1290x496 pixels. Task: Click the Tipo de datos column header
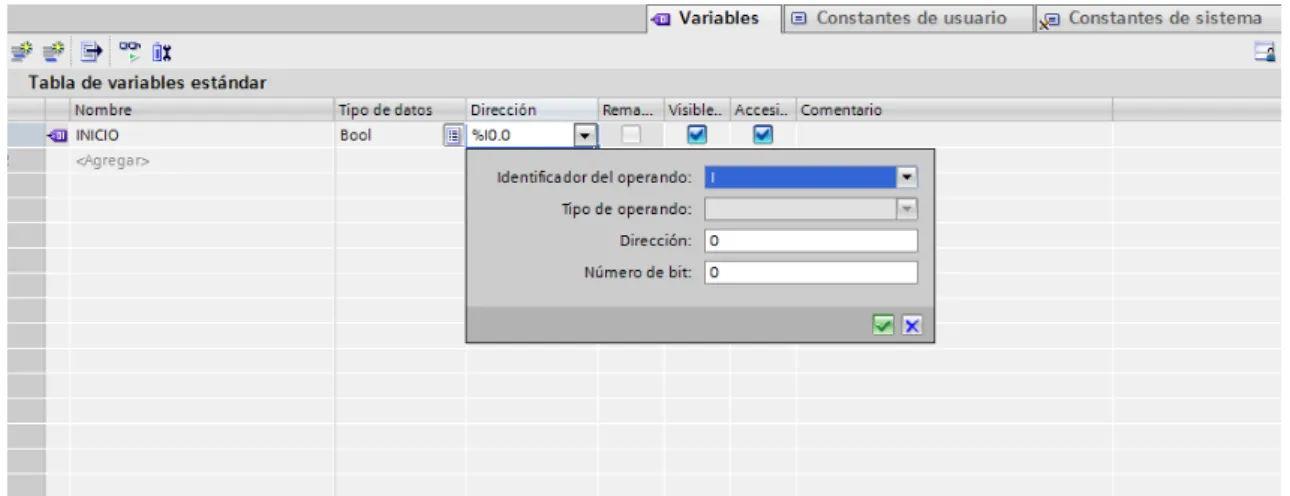[x=400, y=111]
